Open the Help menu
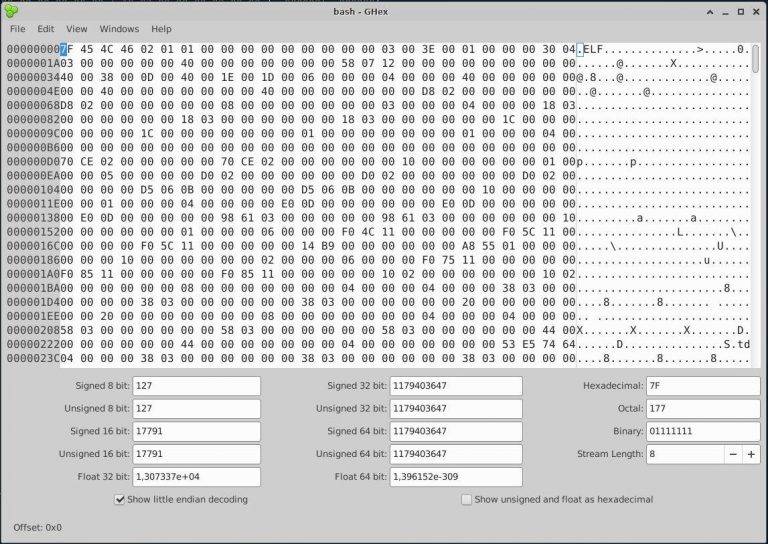The width and height of the screenshot is (768, 544). point(161,29)
